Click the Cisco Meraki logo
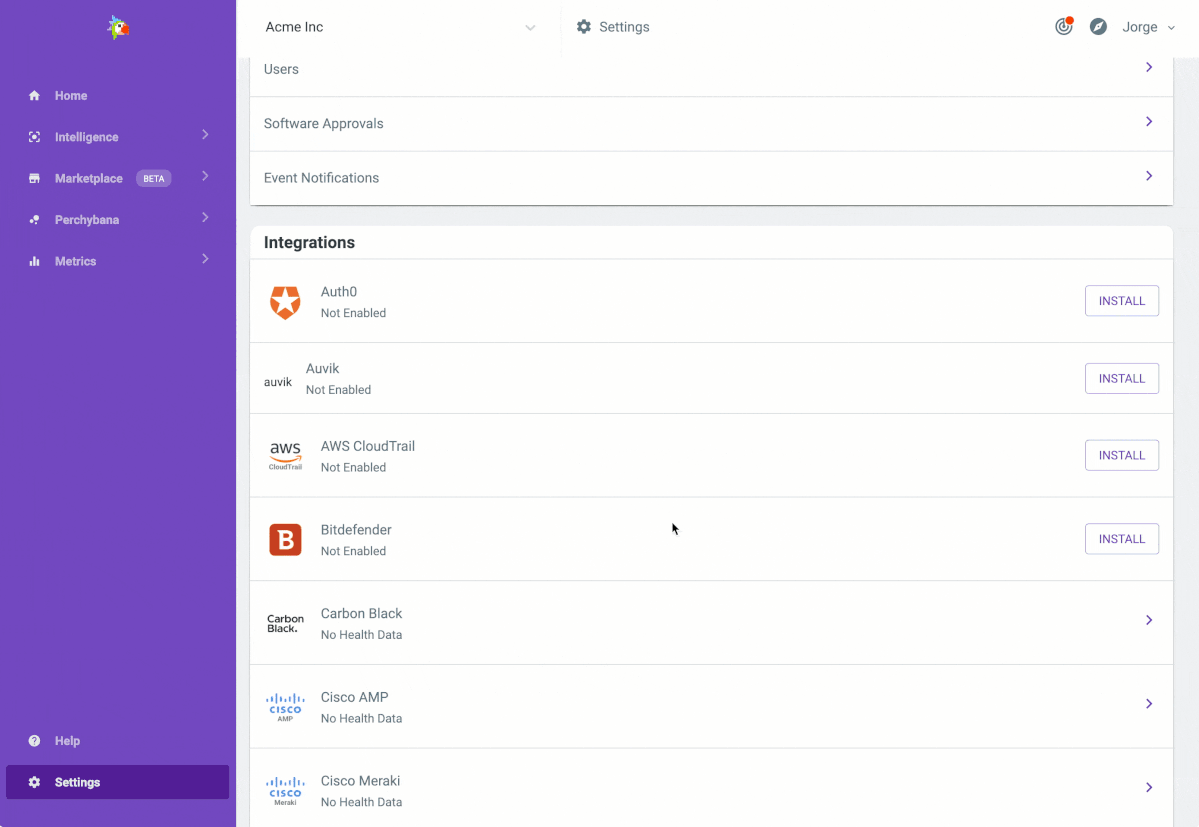 285,791
